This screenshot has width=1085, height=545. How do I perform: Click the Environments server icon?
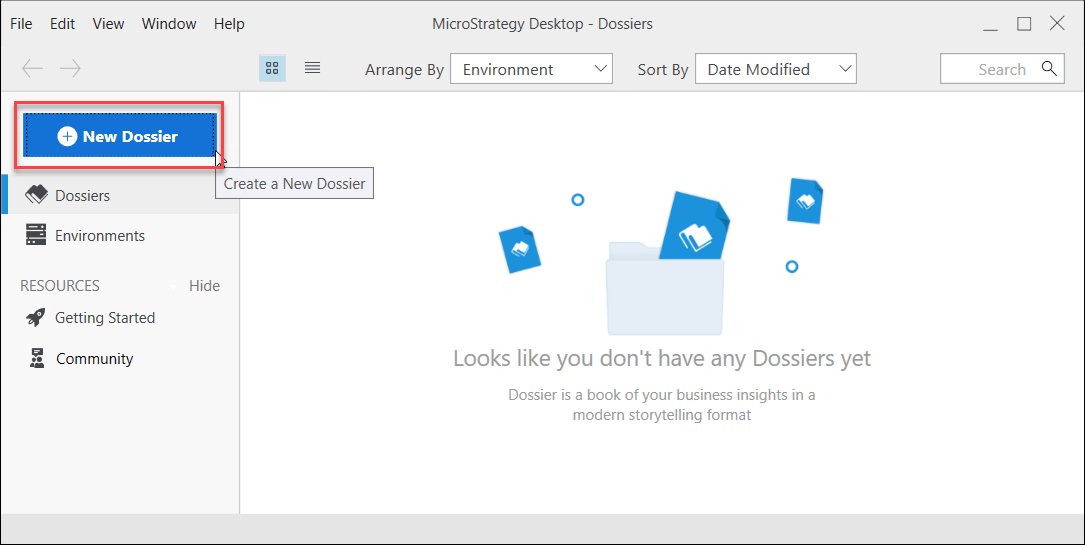pyautogui.click(x=36, y=234)
